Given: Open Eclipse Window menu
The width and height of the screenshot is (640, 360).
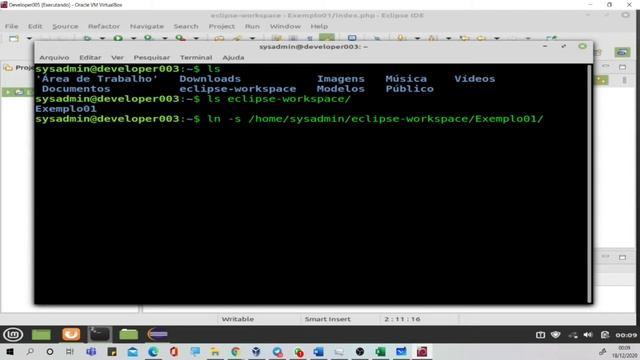Looking at the screenshot, I should point(285,26).
